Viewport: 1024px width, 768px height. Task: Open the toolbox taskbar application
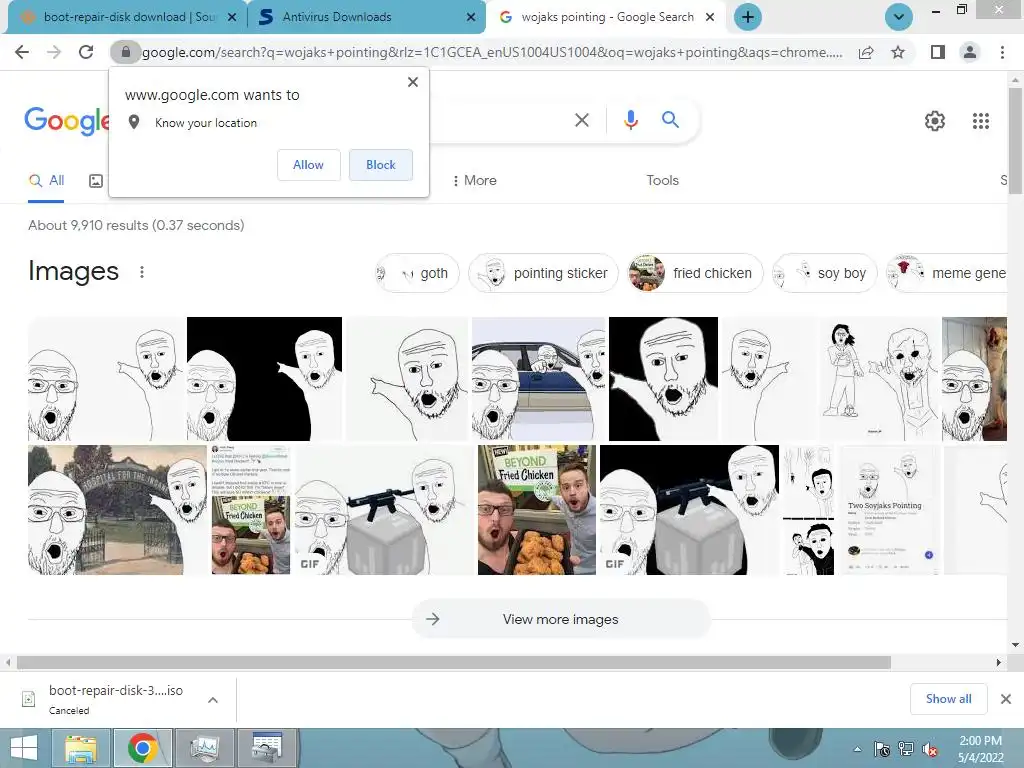tap(267, 748)
